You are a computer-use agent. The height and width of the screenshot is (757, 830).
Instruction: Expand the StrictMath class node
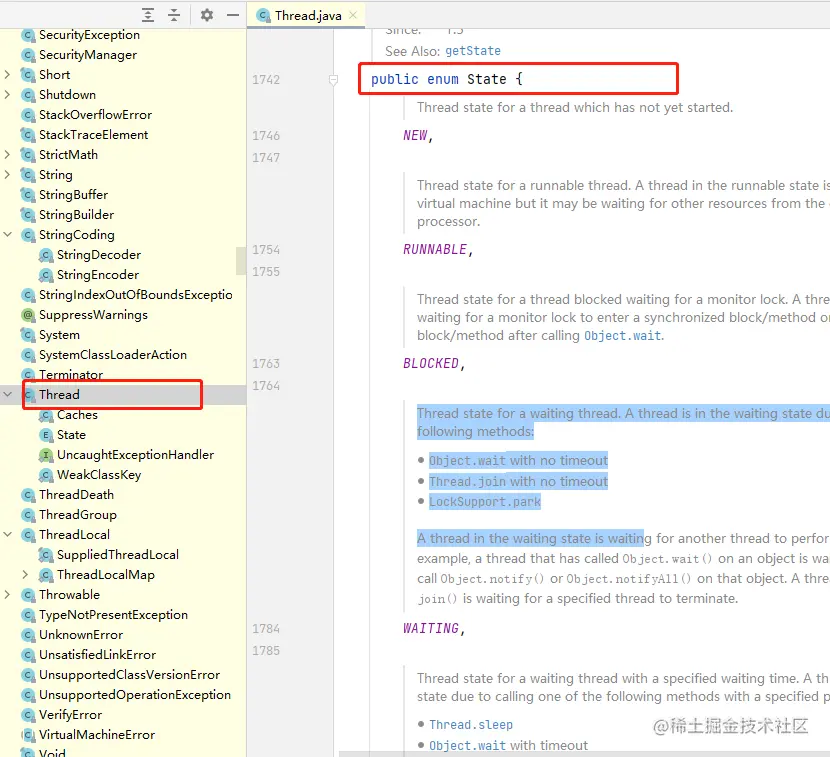tap(7, 155)
